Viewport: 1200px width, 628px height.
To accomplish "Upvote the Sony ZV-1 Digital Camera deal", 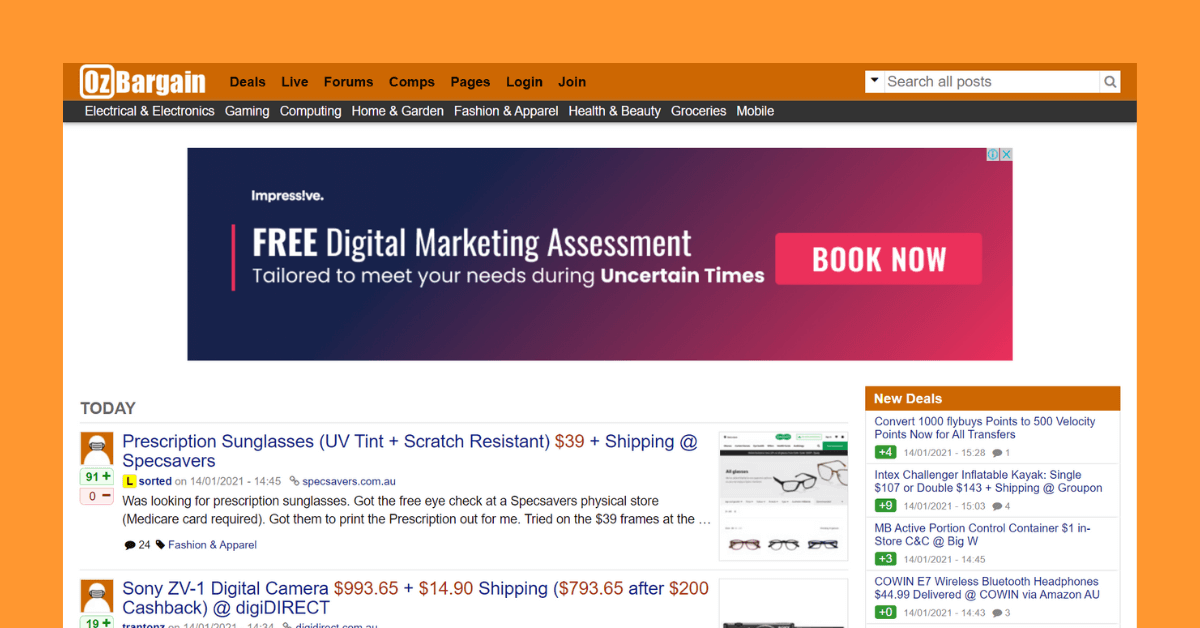I will click(96, 623).
